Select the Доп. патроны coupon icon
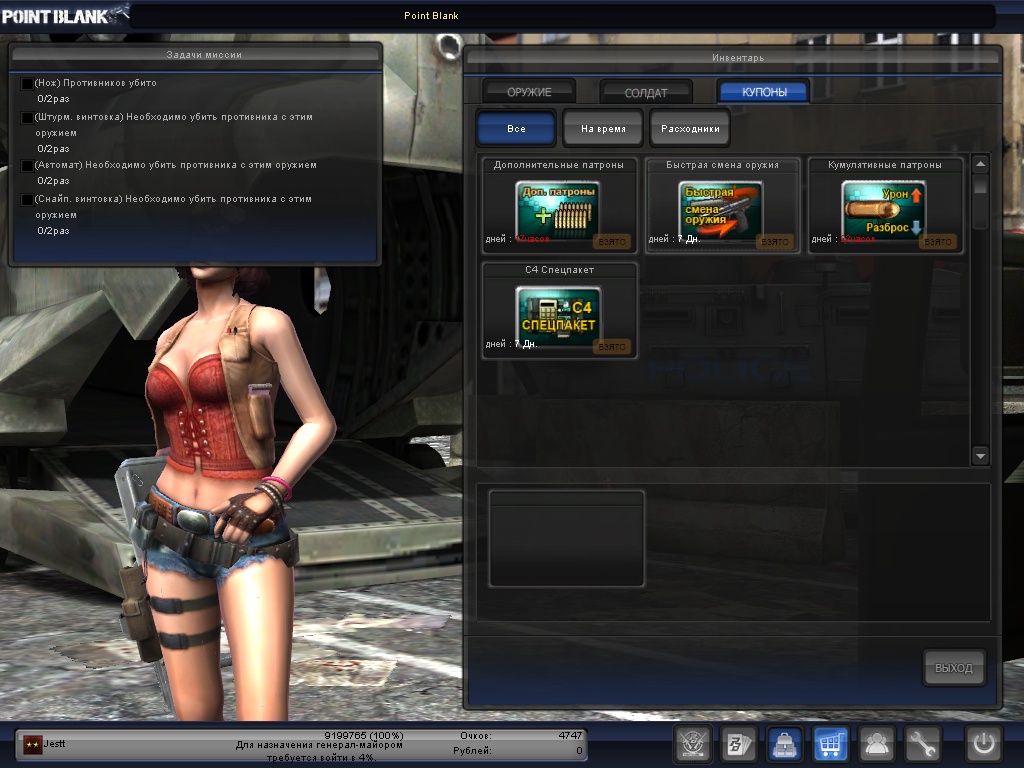The height and width of the screenshot is (768, 1024). 558,209
